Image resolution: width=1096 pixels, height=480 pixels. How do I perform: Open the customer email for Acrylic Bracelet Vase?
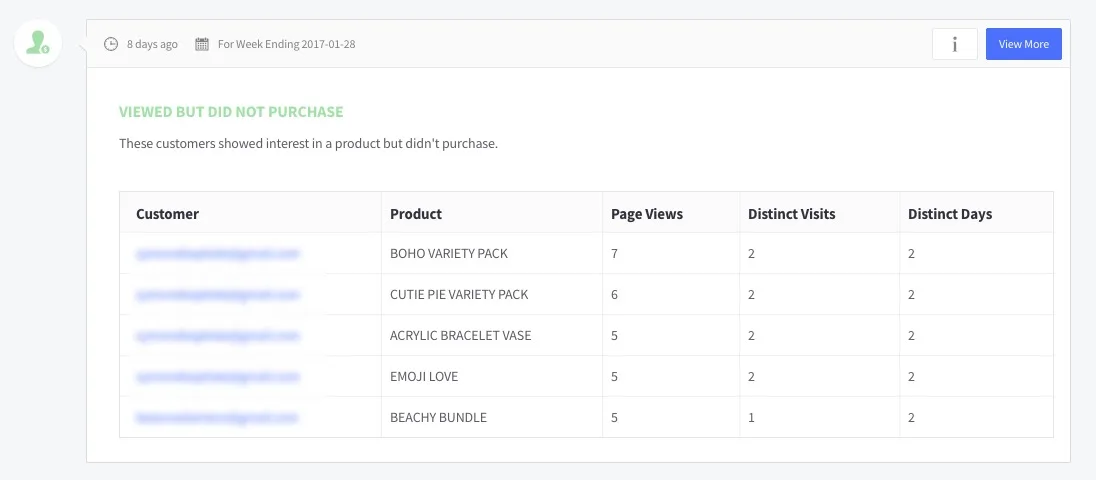point(218,336)
